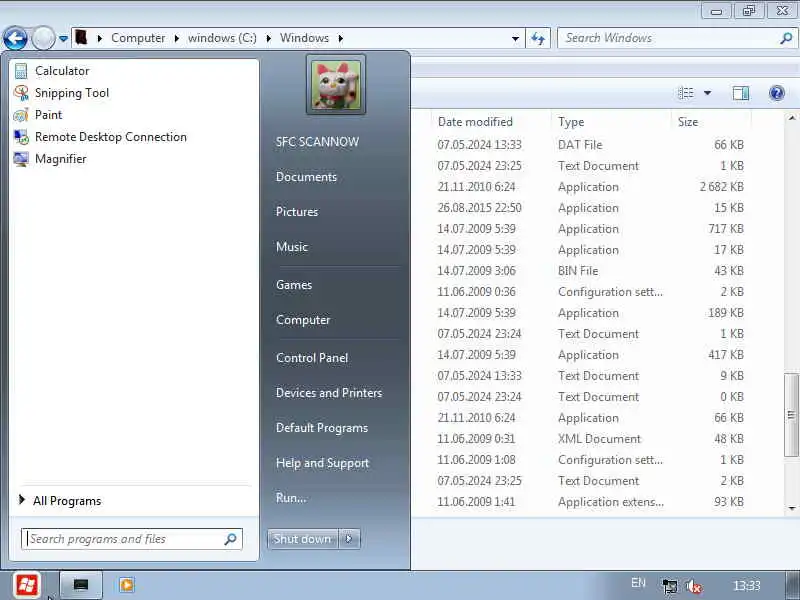The image size is (800, 600).
Task: Expand the Shut down options arrow
Action: (349, 539)
